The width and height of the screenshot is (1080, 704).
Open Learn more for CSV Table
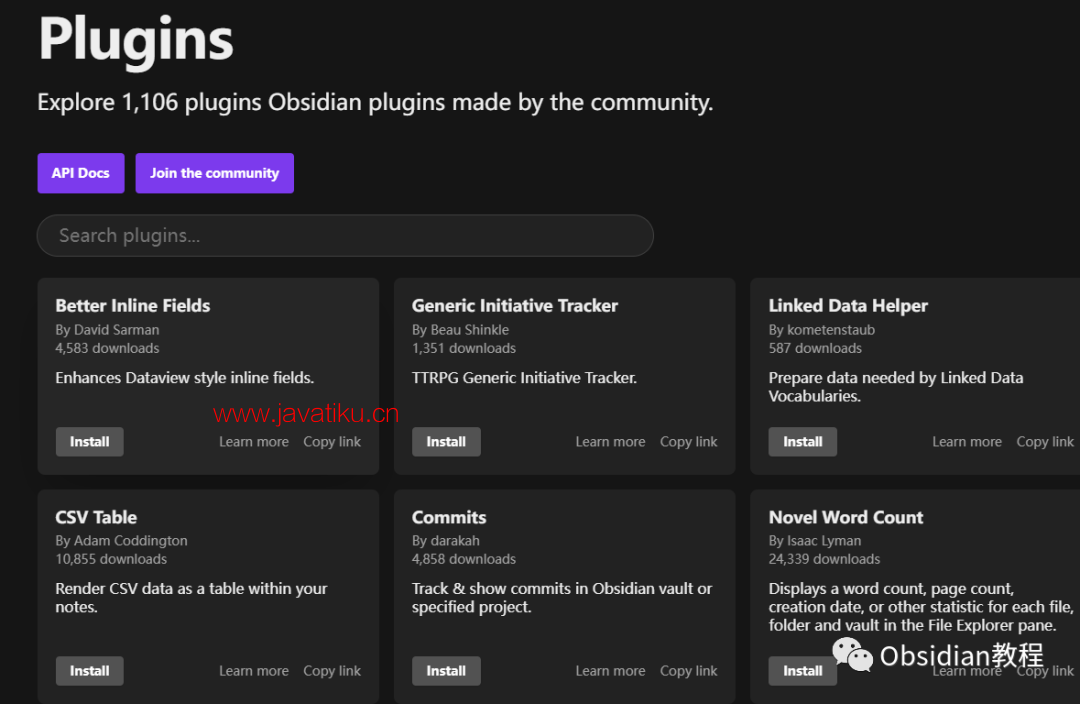coord(254,671)
